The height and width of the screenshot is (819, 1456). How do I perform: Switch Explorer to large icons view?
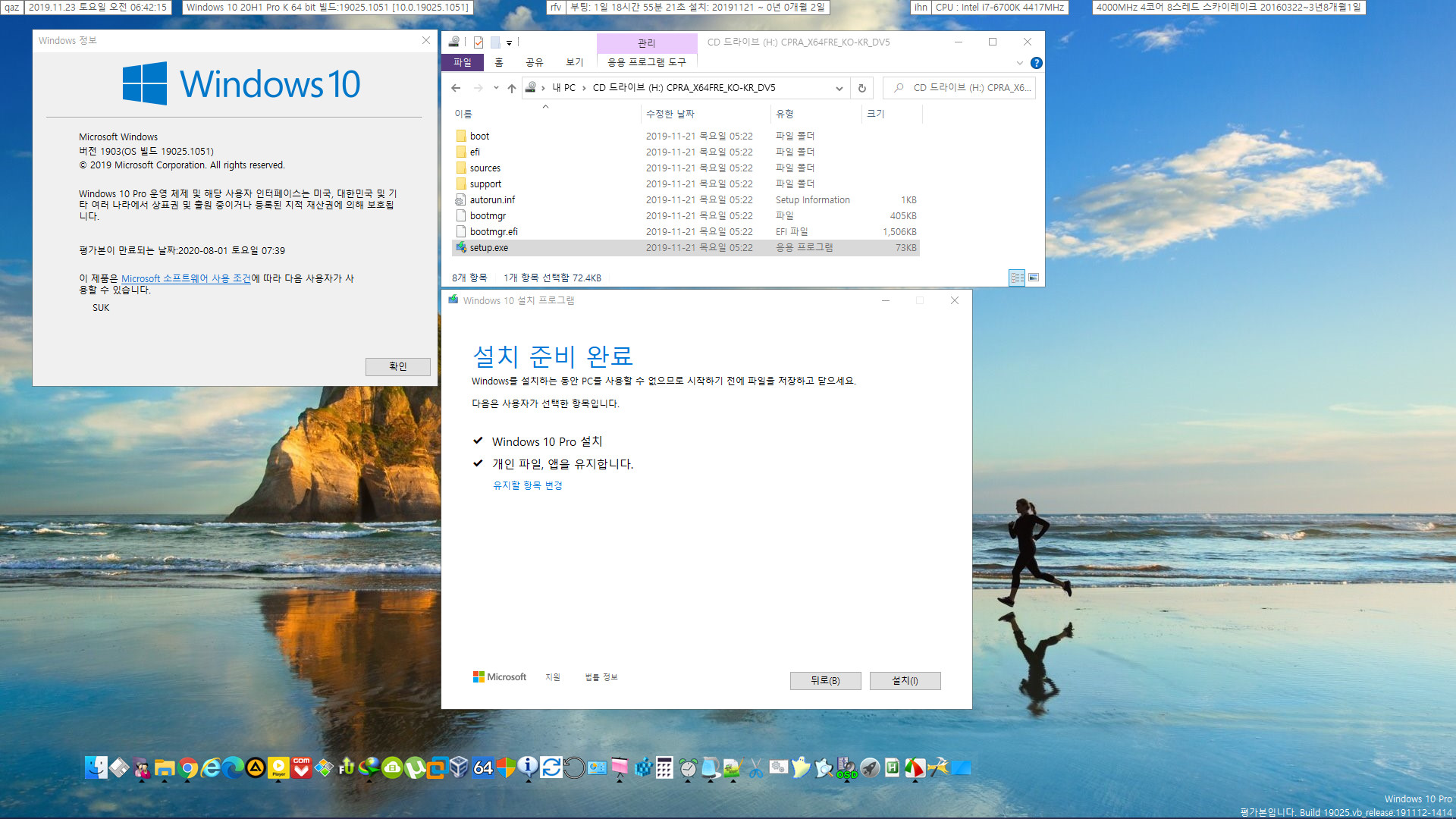[1034, 278]
